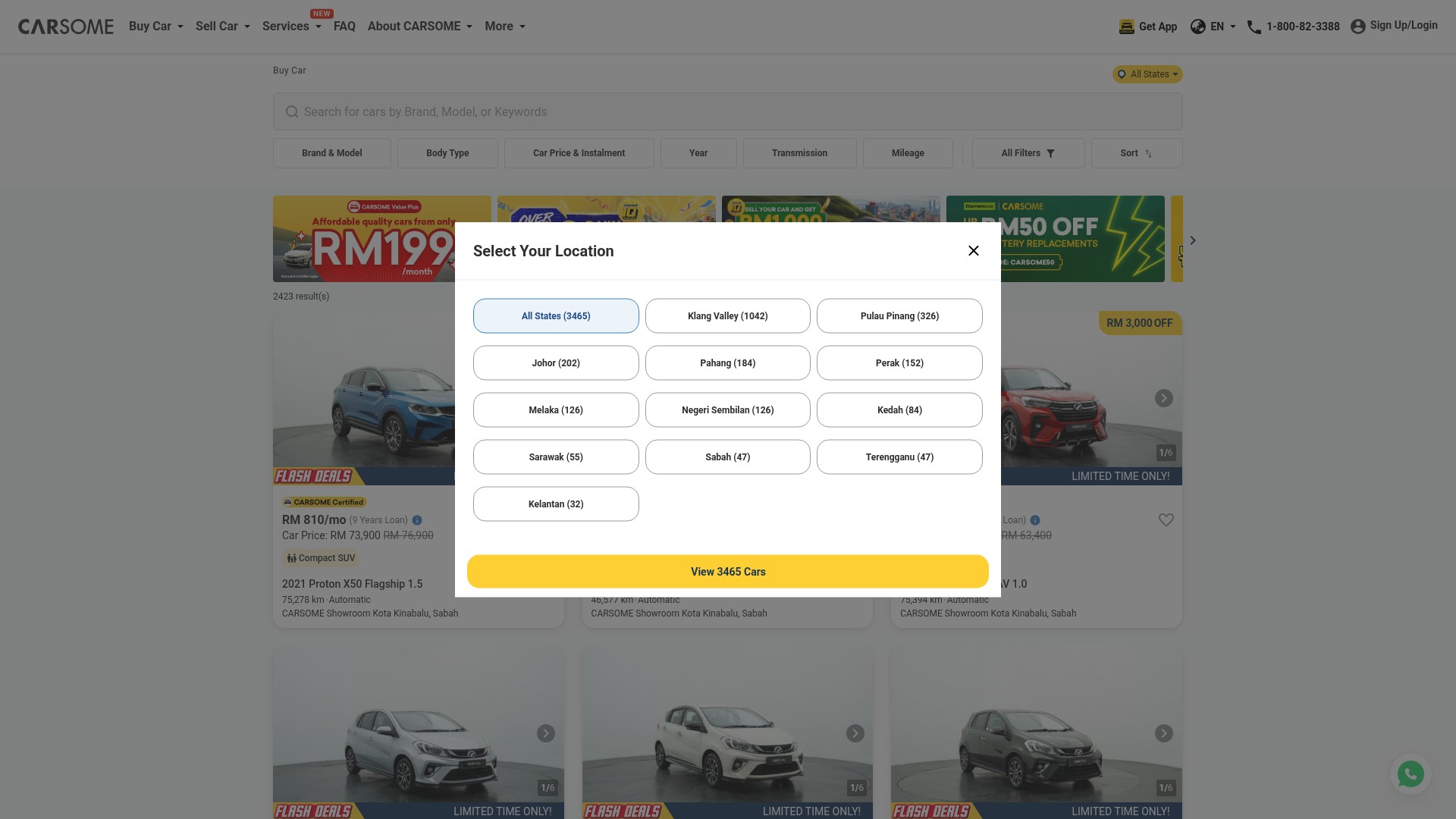1456x819 pixels.
Task: Focus the car search field
Action: pos(728,111)
